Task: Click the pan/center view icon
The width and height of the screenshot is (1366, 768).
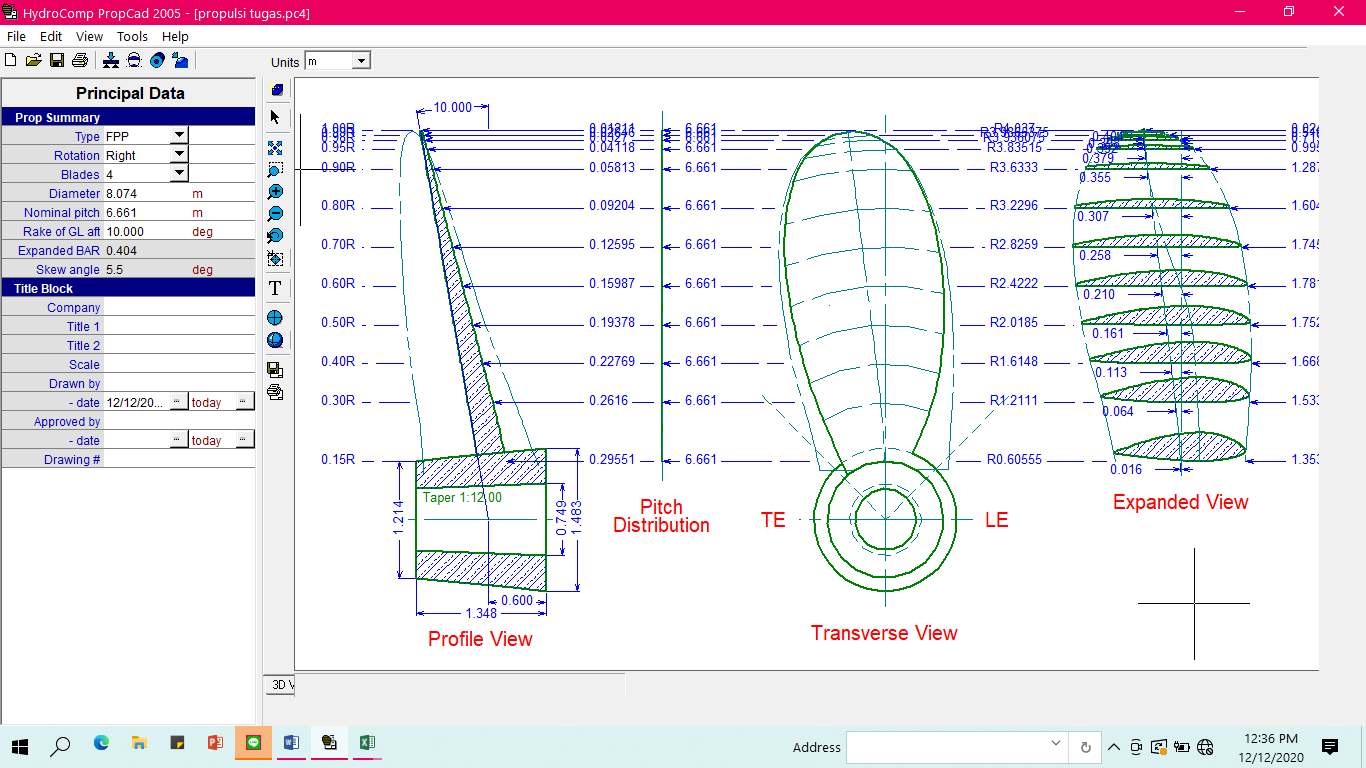Action: click(276, 259)
